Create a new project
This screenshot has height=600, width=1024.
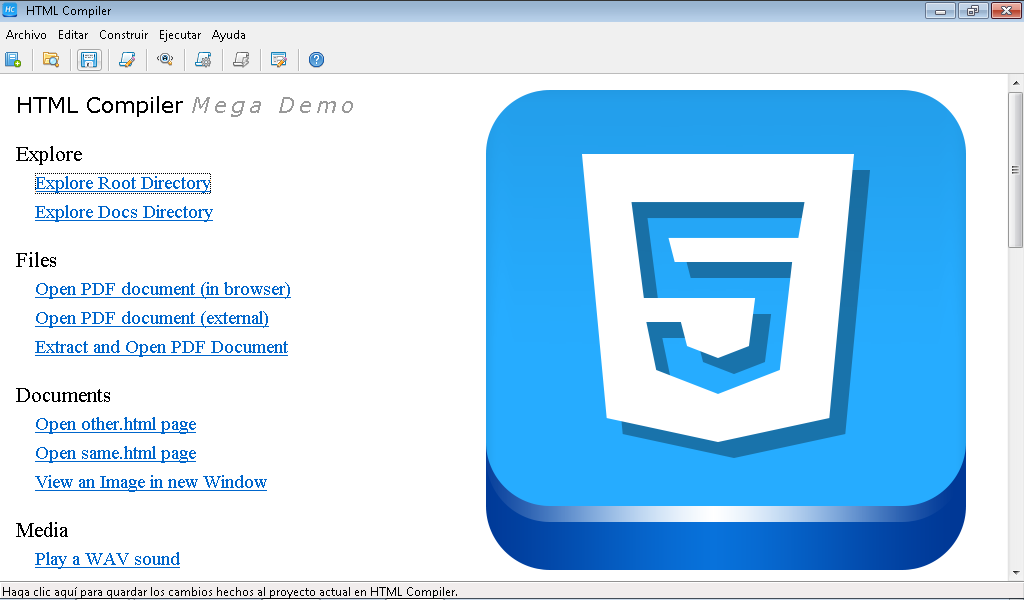click(x=13, y=59)
